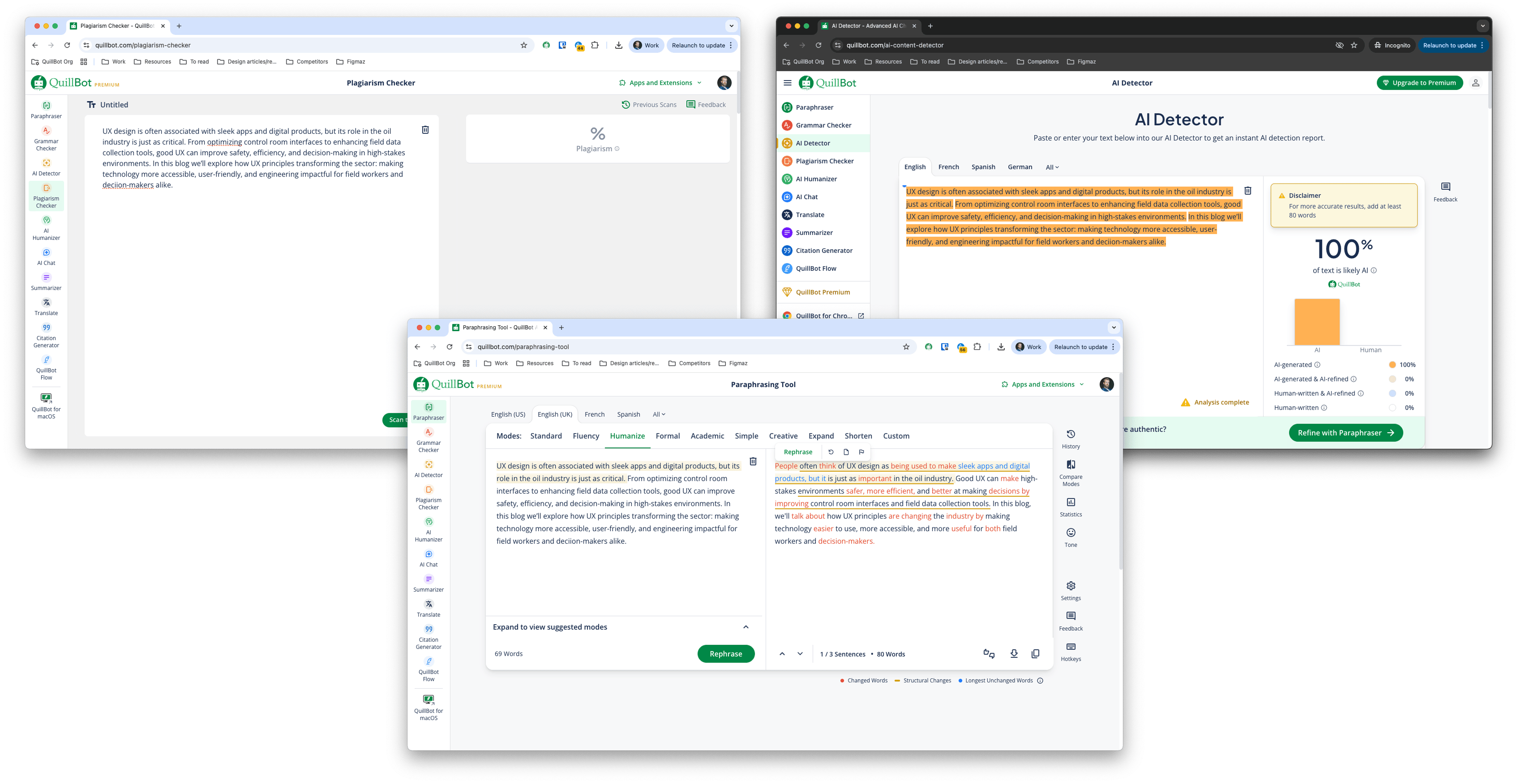Viewport: 1517px width, 784px height.
Task: Clear the text in the AI Detector editor
Action: 1247,191
